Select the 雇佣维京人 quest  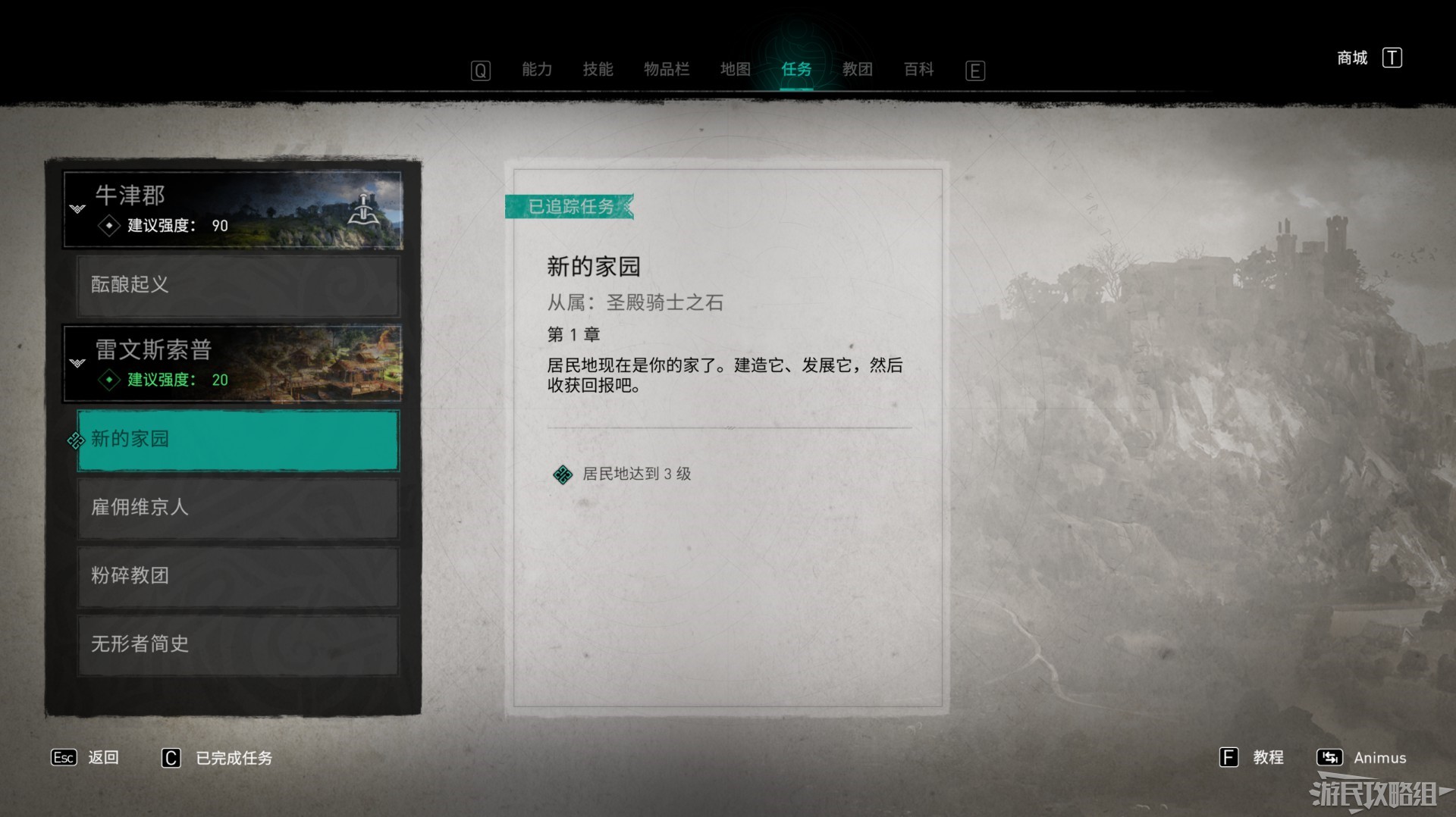238,508
